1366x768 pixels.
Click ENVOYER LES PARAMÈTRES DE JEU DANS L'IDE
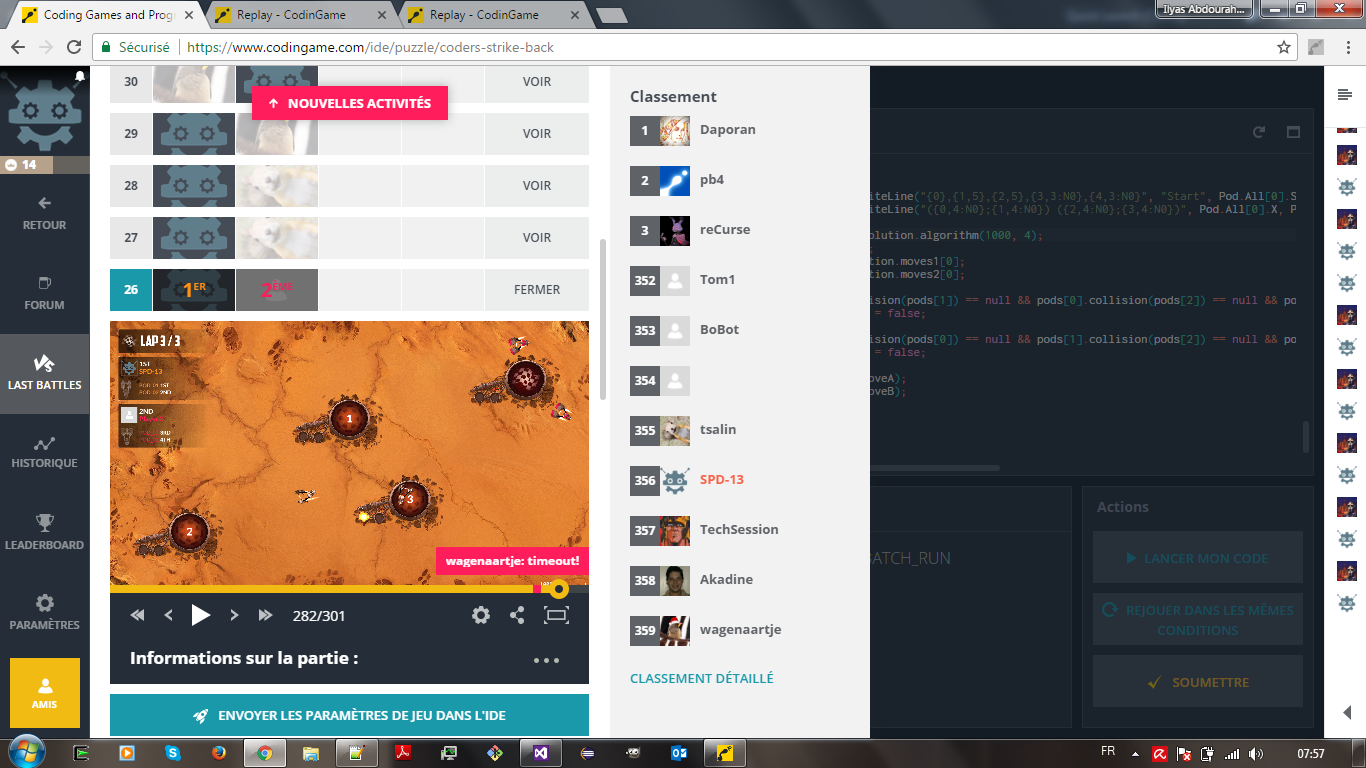[349, 716]
